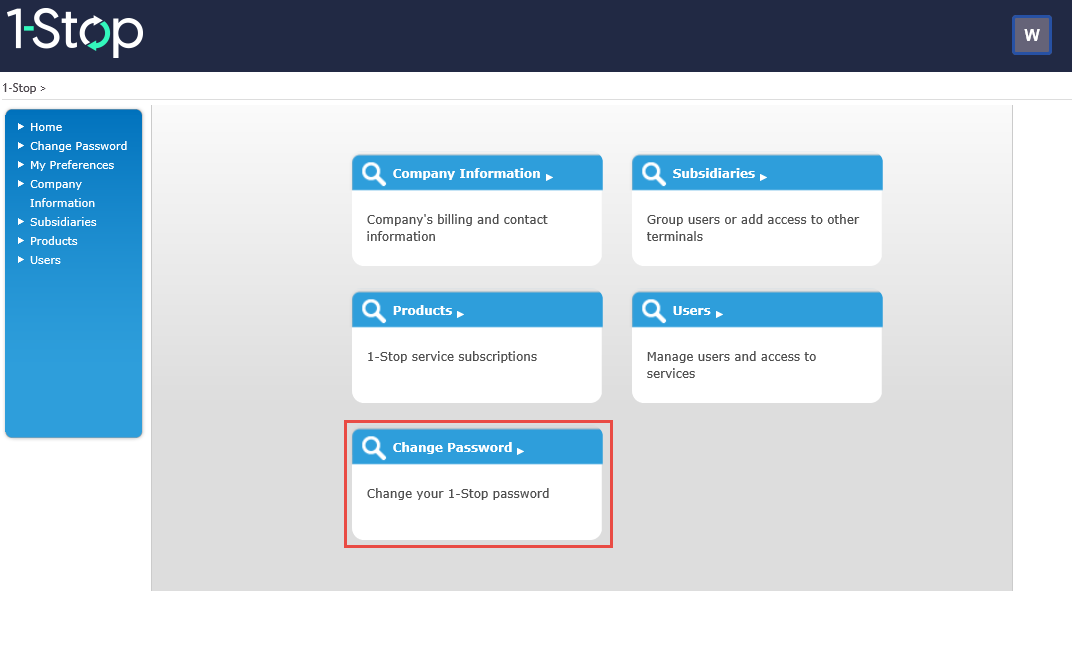The width and height of the screenshot is (1072, 670).
Task: Click arrow beside Change Password card title
Action: click(520, 451)
